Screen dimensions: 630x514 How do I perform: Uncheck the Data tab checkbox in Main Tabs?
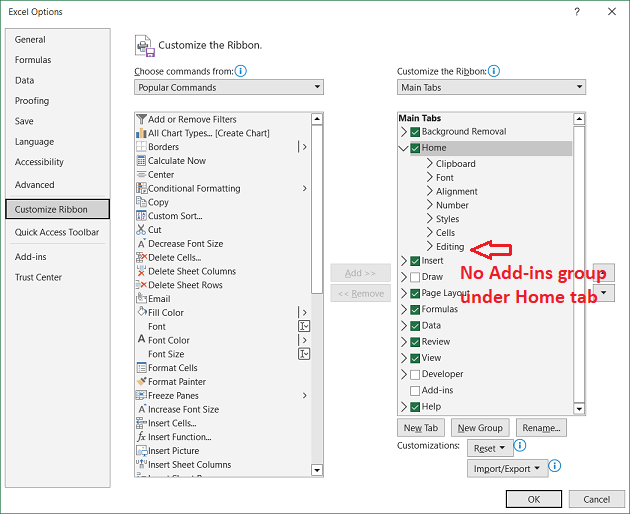tap(415, 326)
